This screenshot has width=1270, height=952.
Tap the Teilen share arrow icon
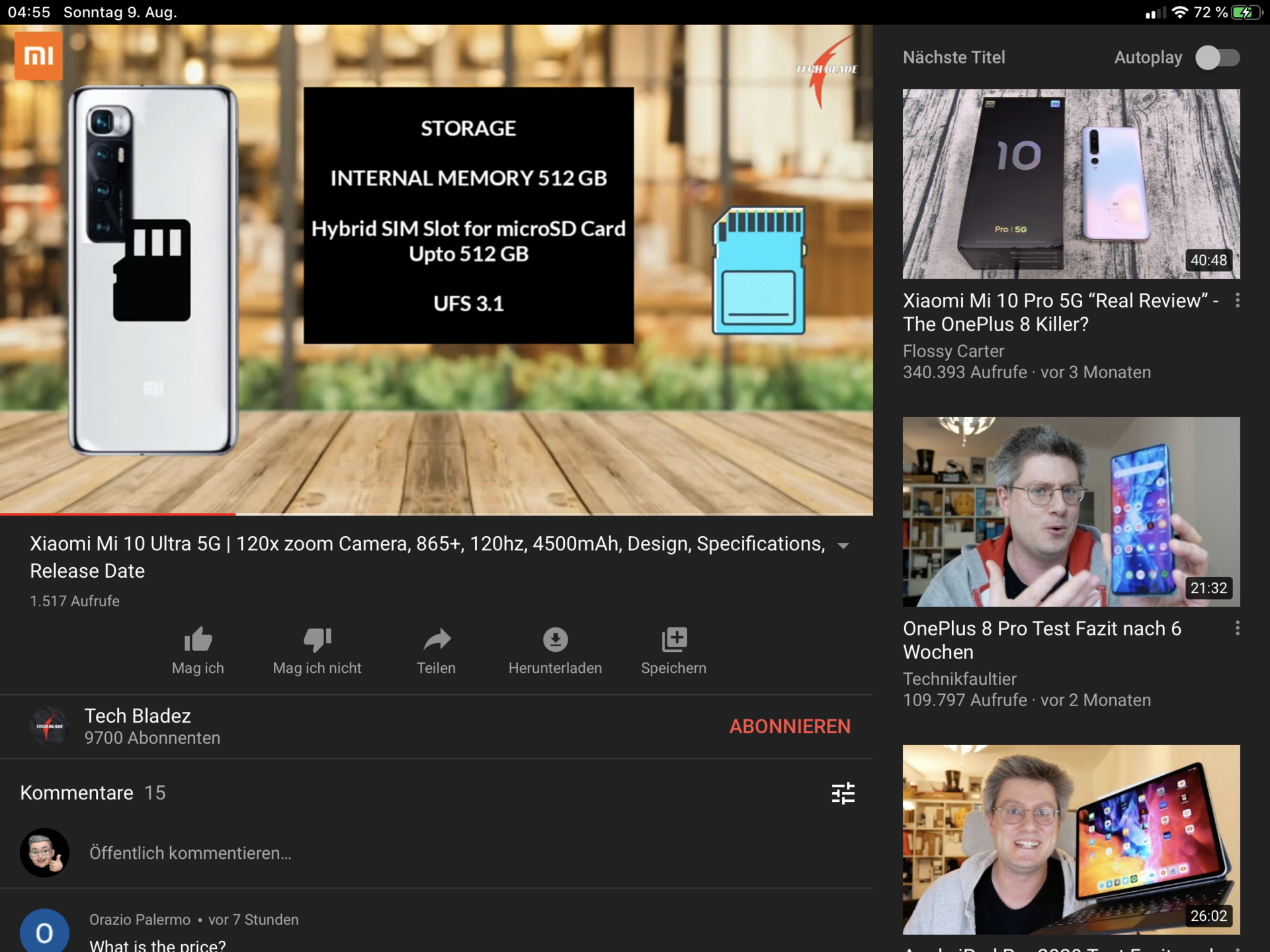pos(437,639)
